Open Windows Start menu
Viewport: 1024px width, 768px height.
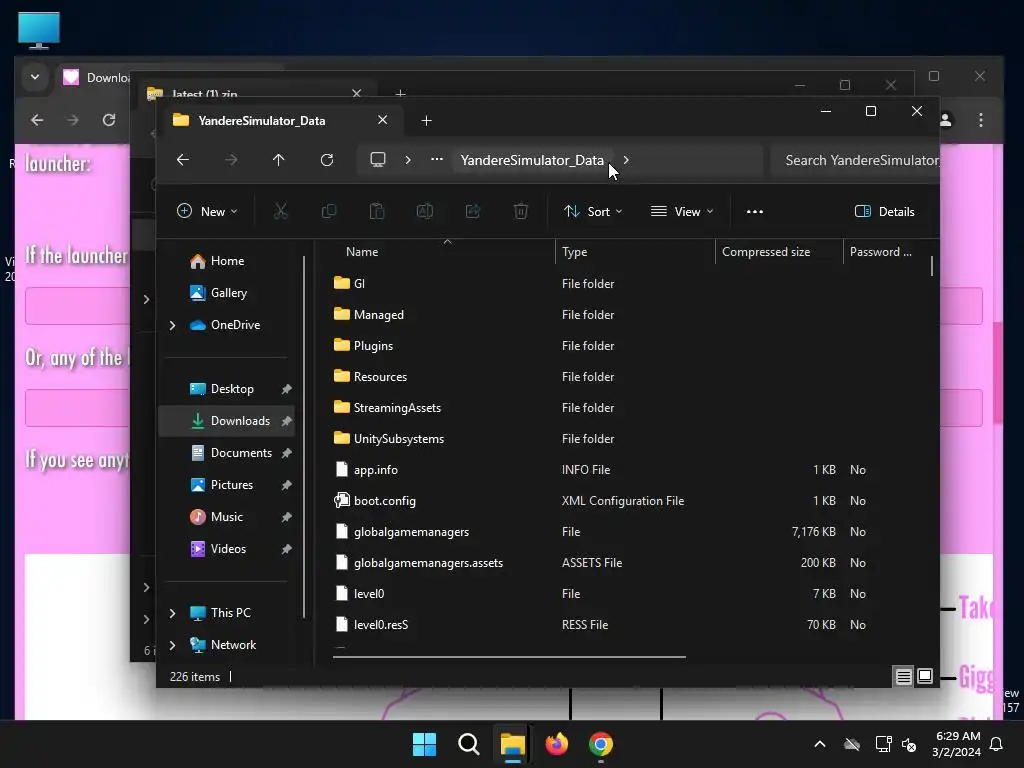click(424, 744)
